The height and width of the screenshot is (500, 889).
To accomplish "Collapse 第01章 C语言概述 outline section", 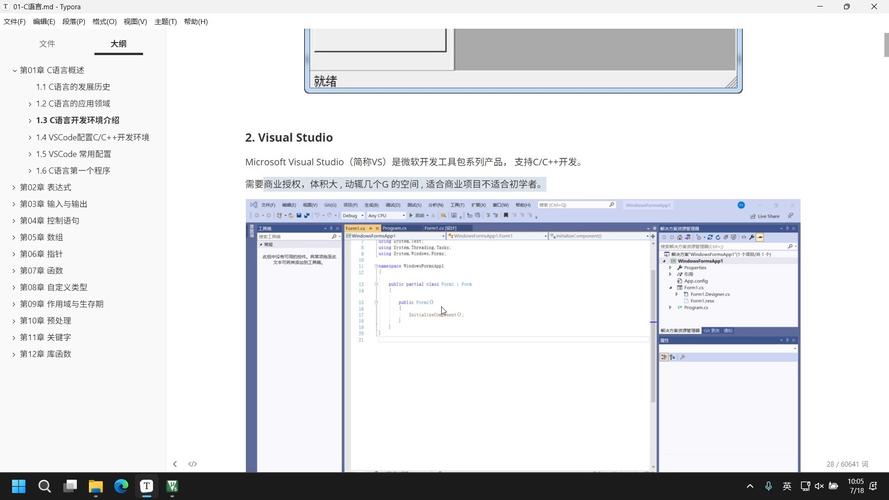I will (x=14, y=70).
